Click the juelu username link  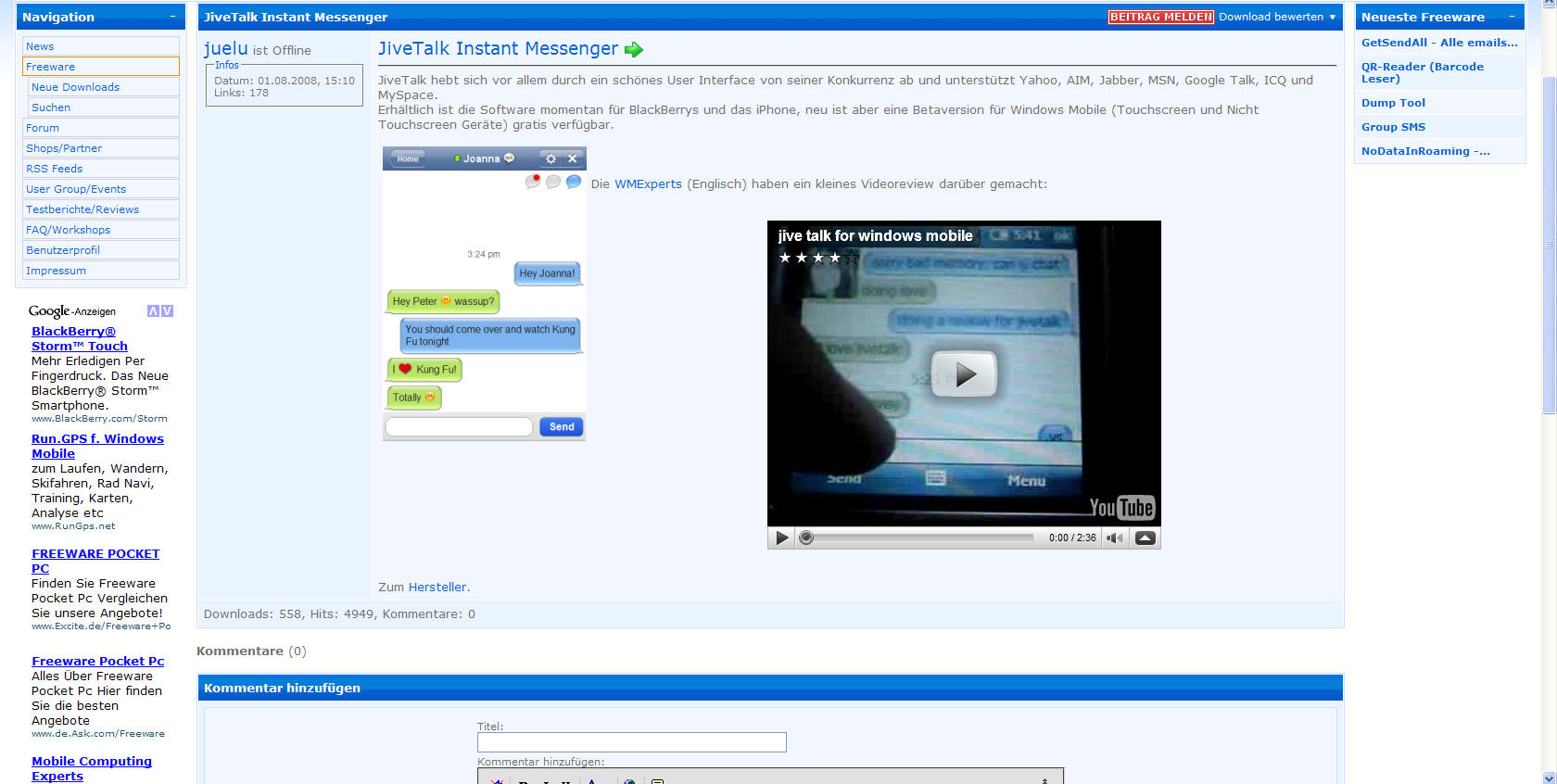click(226, 48)
